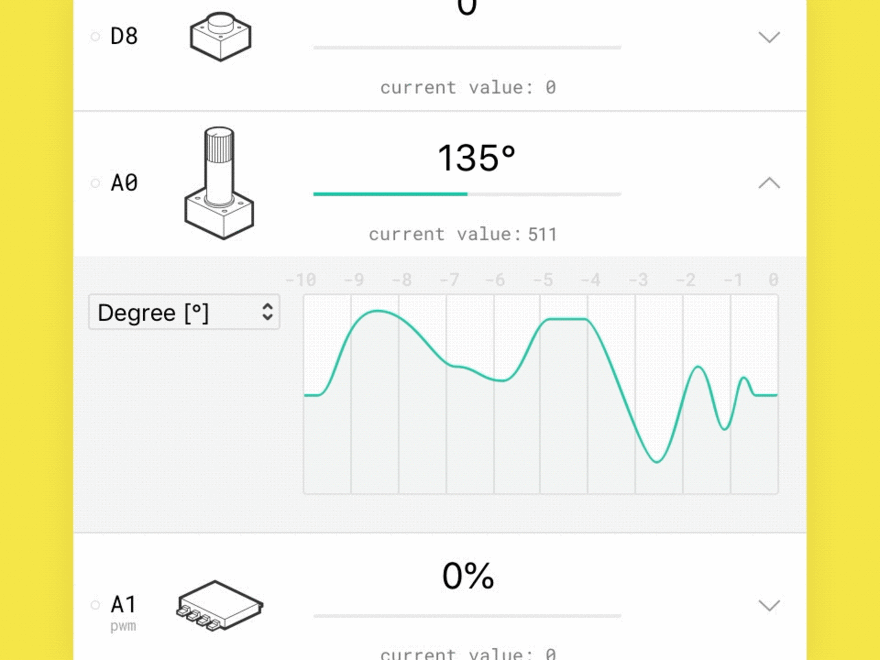Click the A0 value slider bar
Viewport: 880px width, 660px height.
[x=467, y=194]
